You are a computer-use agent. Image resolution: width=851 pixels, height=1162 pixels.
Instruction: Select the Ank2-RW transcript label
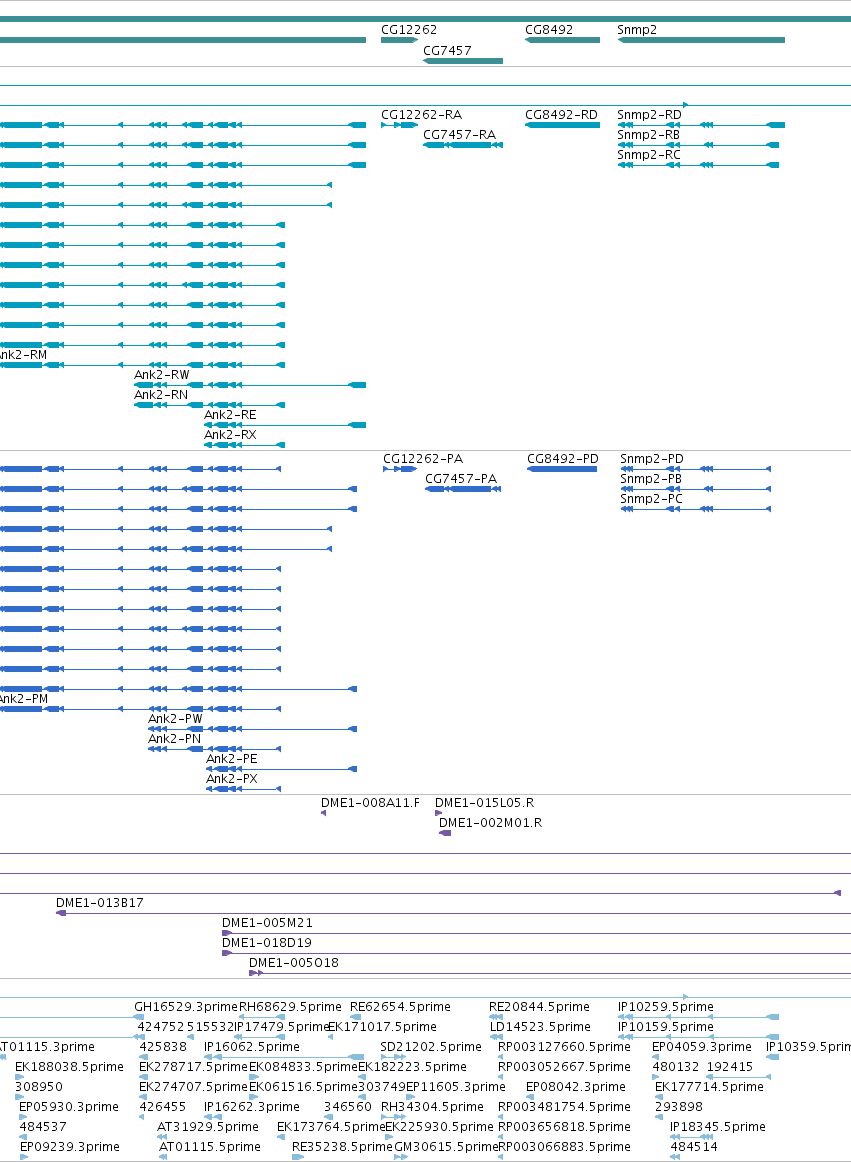pos(162,375)
